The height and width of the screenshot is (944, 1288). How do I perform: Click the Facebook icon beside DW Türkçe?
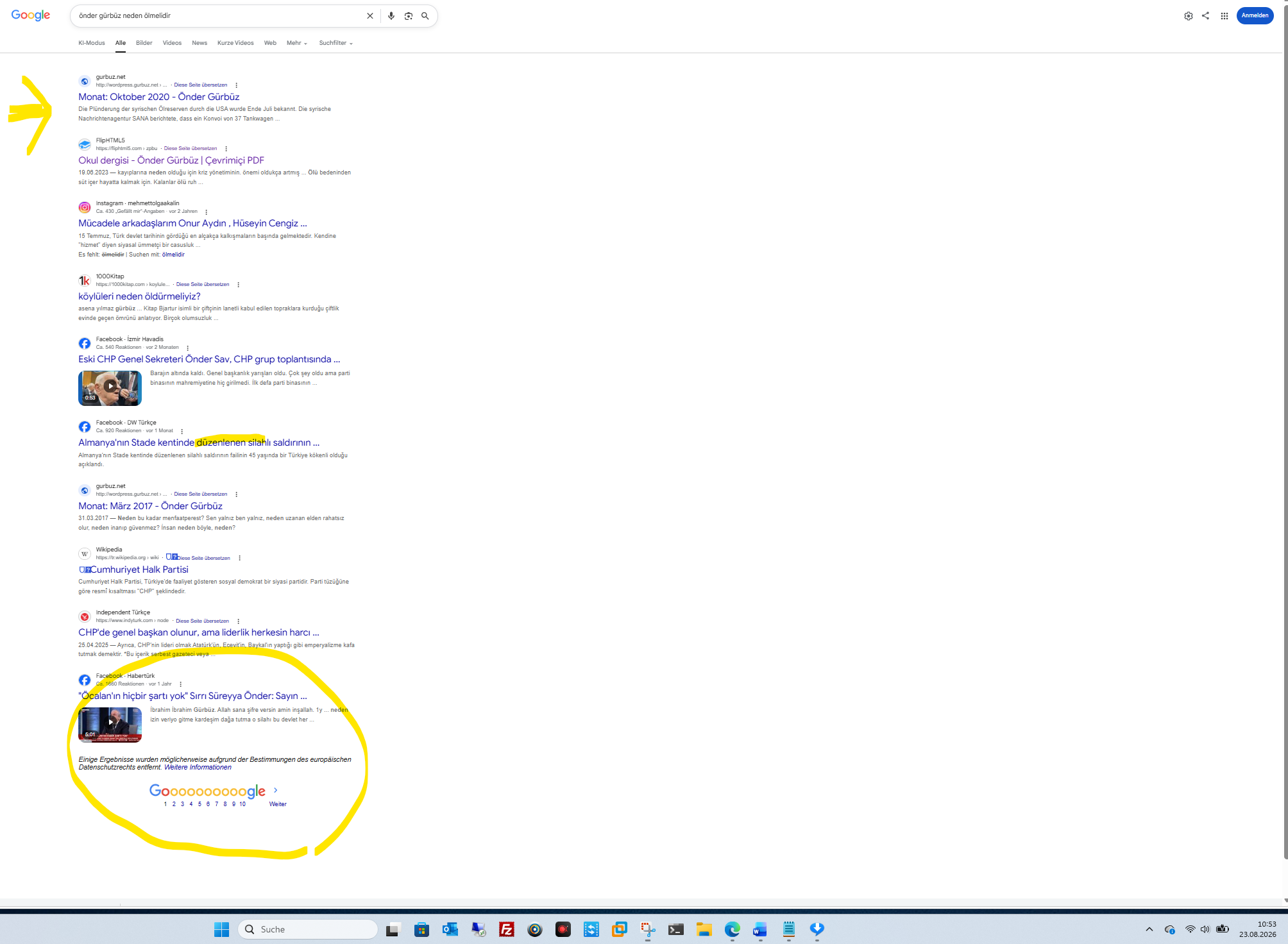click(85, 427)
